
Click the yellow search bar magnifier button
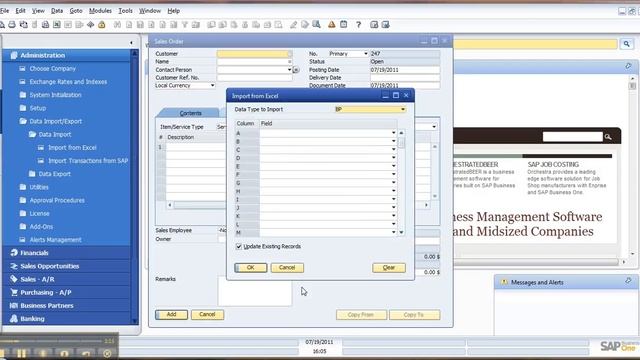(x=627, y=44)
